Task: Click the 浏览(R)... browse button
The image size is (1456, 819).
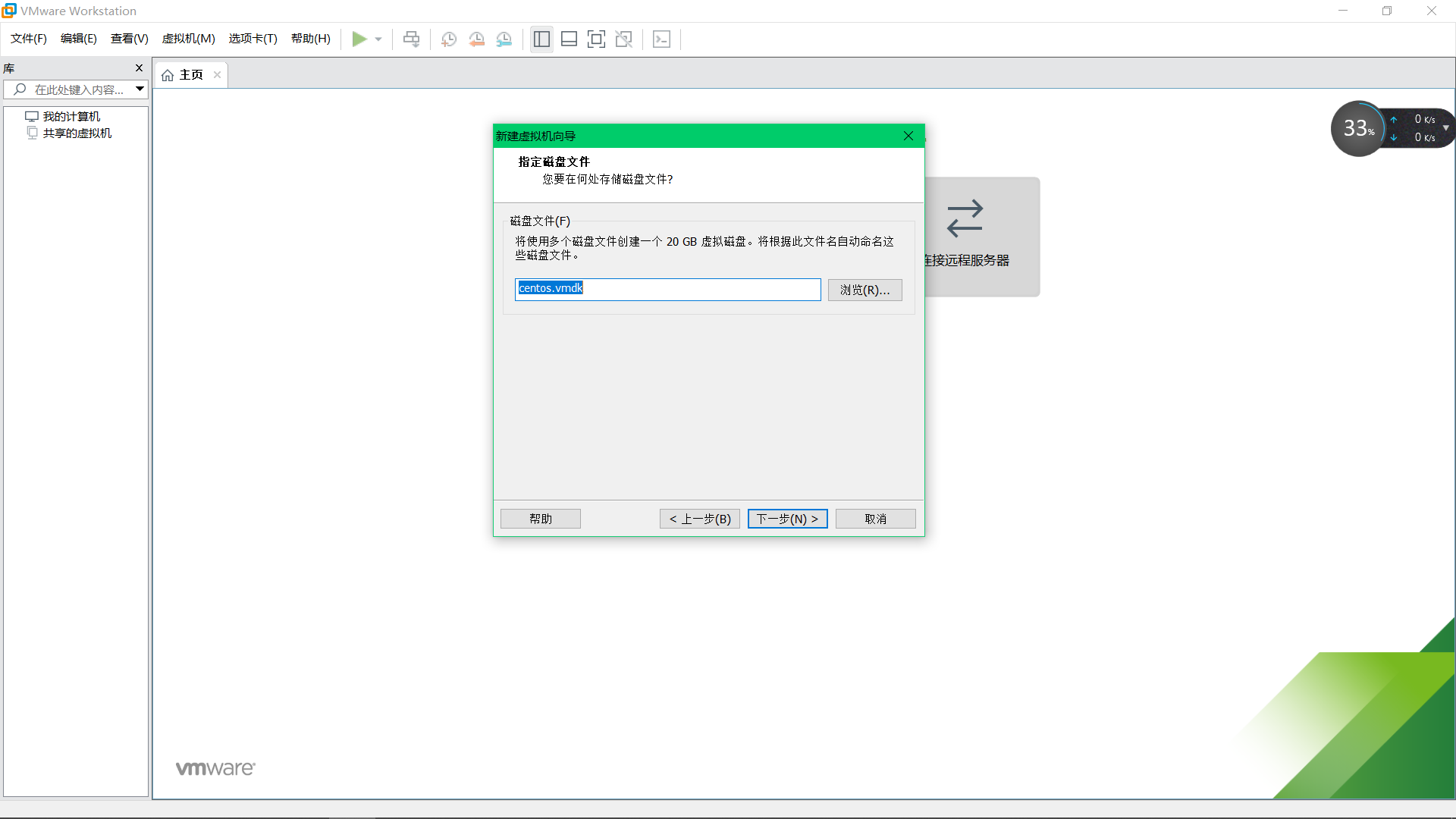Action: (x=865, y=290)
